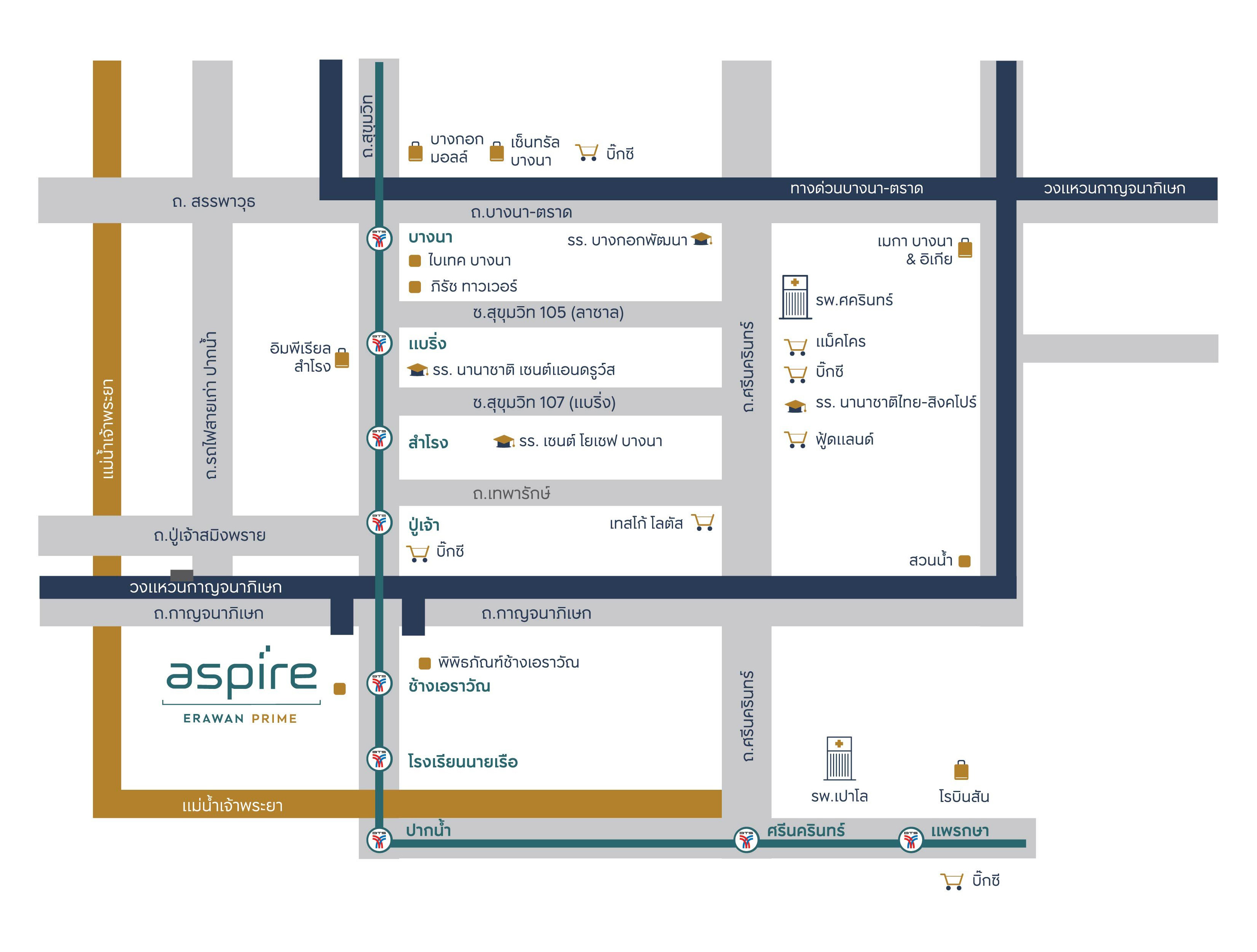Click the ถ.บางนา-ตราด road label
1257x952 pixels.
click(521, 213)
